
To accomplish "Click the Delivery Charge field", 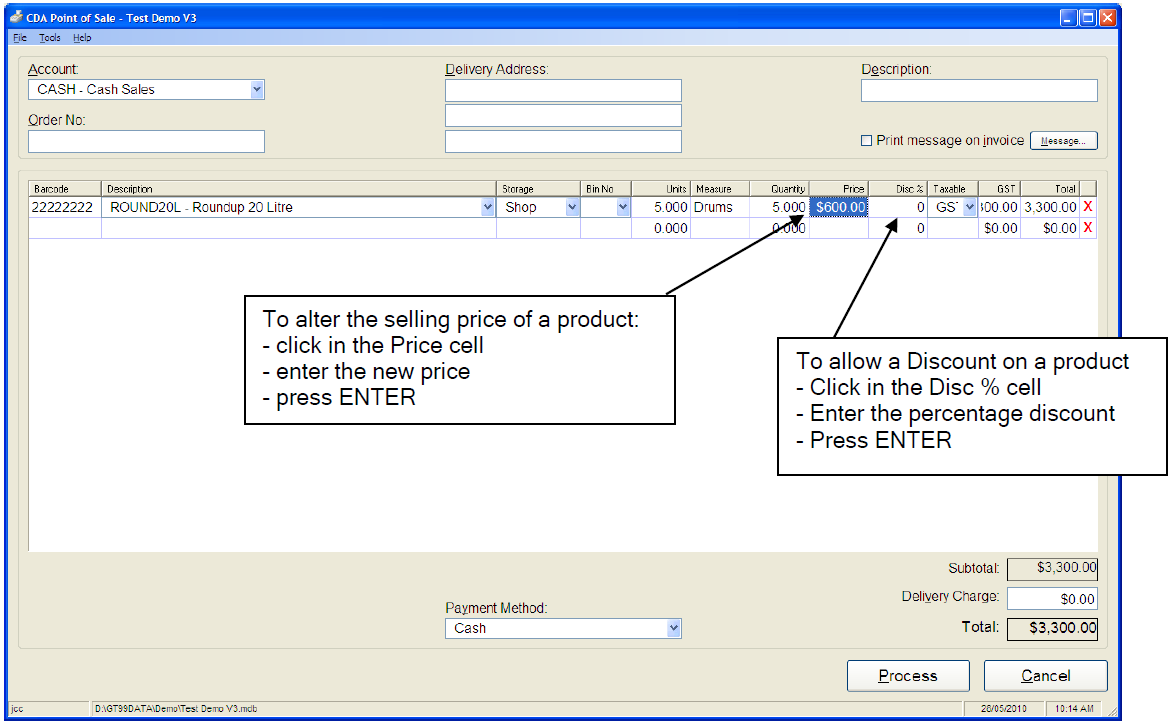I will pos(1051,598).
